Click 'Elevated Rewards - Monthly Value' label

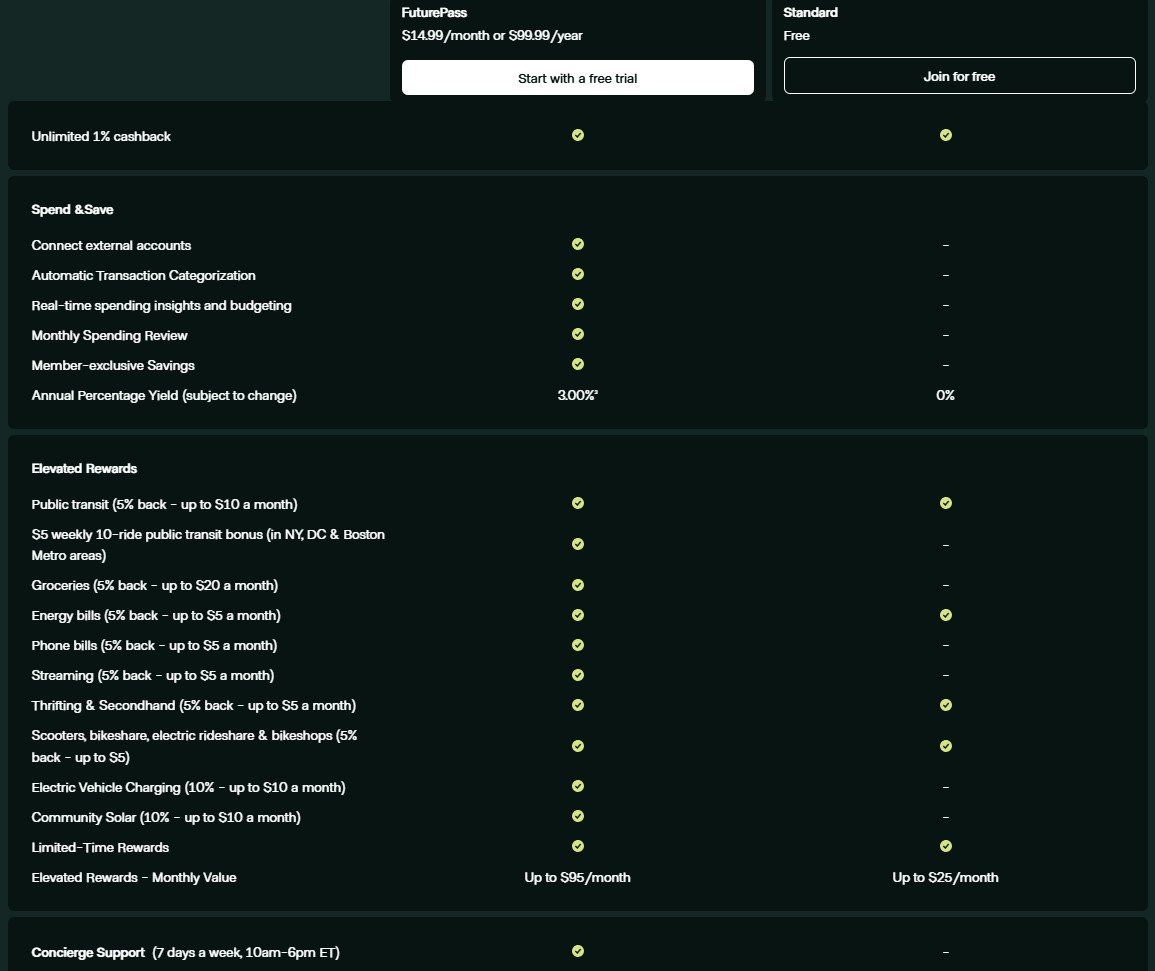134,877
